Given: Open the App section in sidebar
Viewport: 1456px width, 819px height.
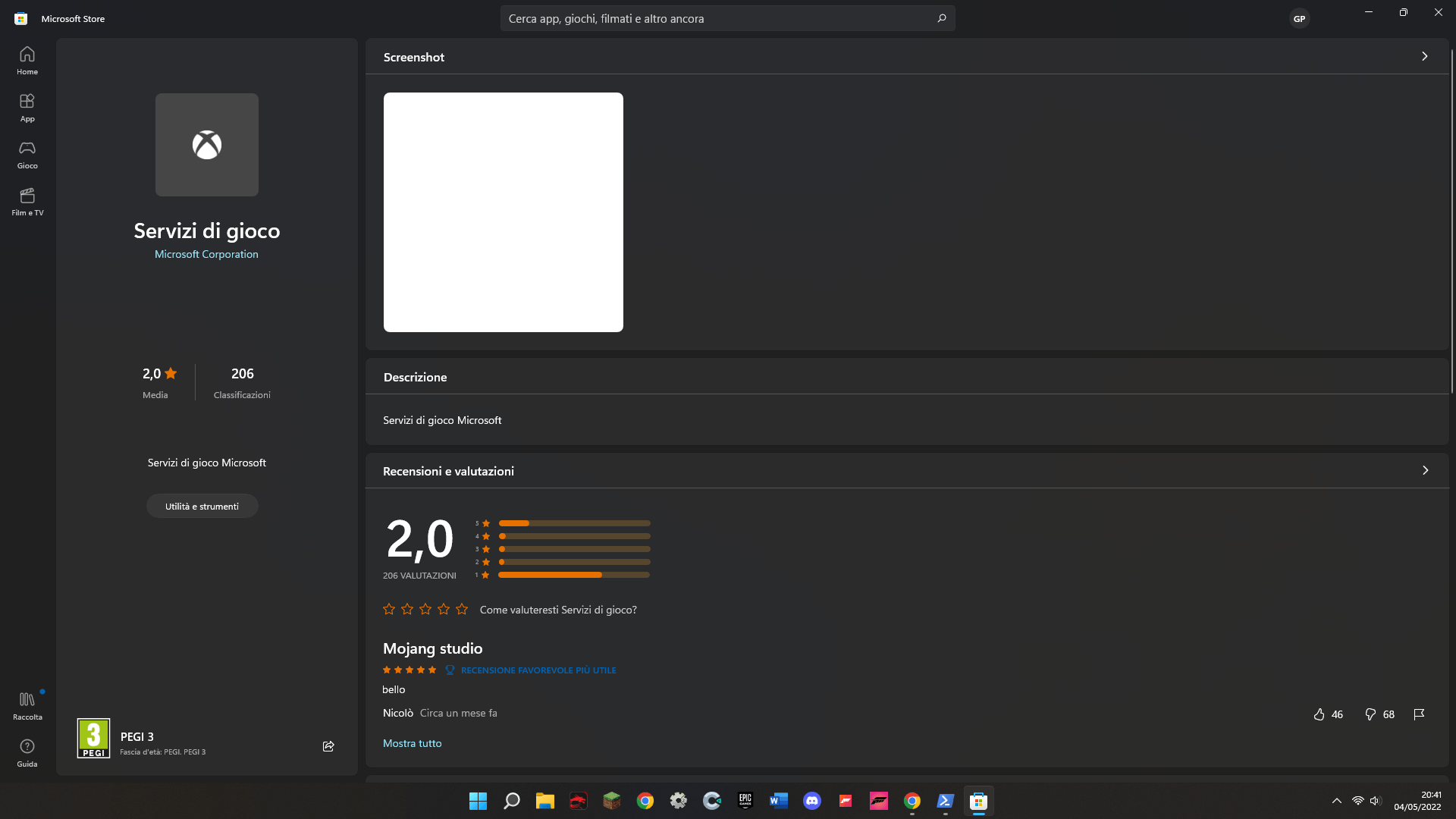Looking at the screenshot, I should [27, 107].
